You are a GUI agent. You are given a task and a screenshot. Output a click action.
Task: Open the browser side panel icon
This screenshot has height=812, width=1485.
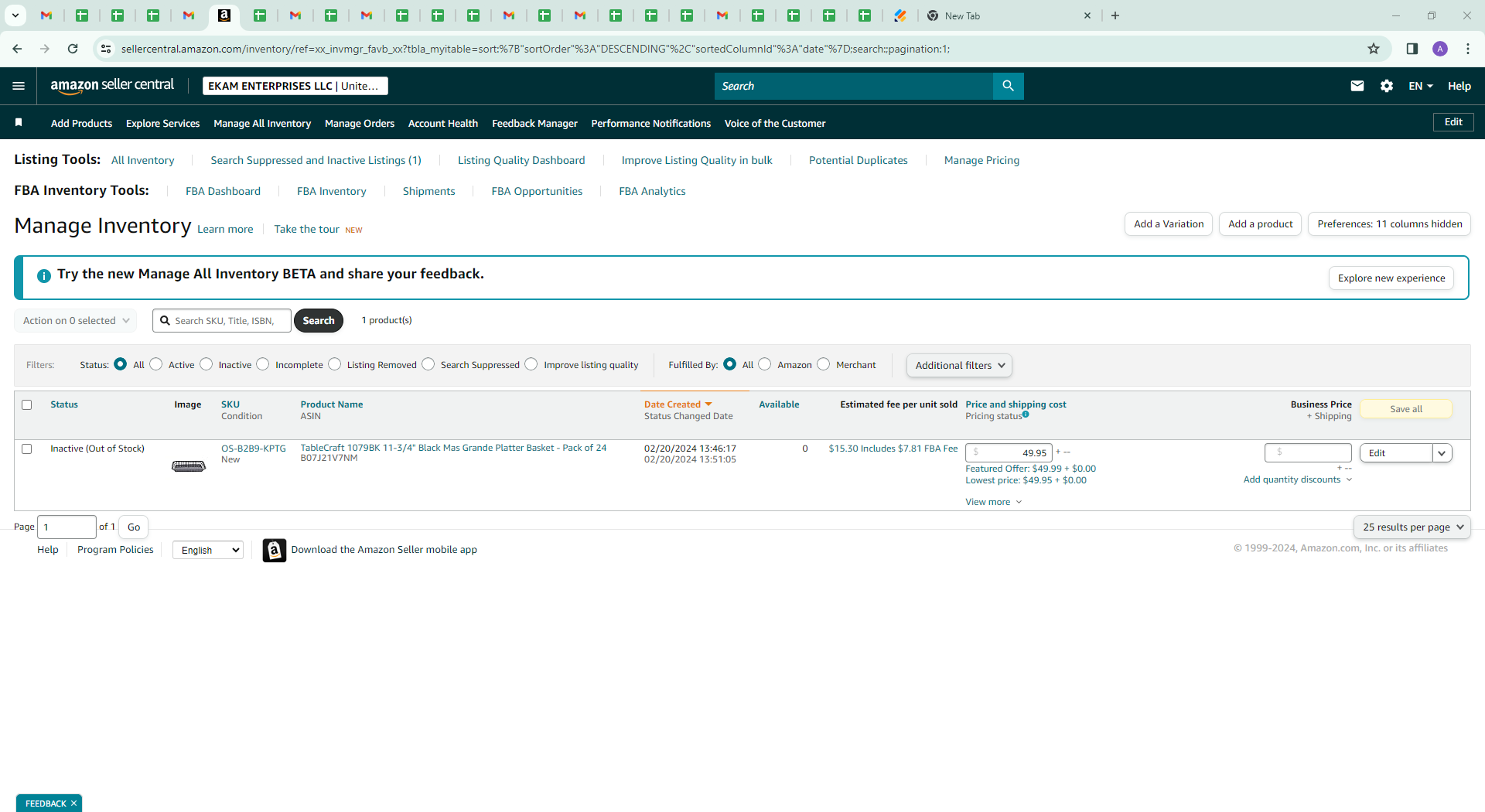[1412, 49]
